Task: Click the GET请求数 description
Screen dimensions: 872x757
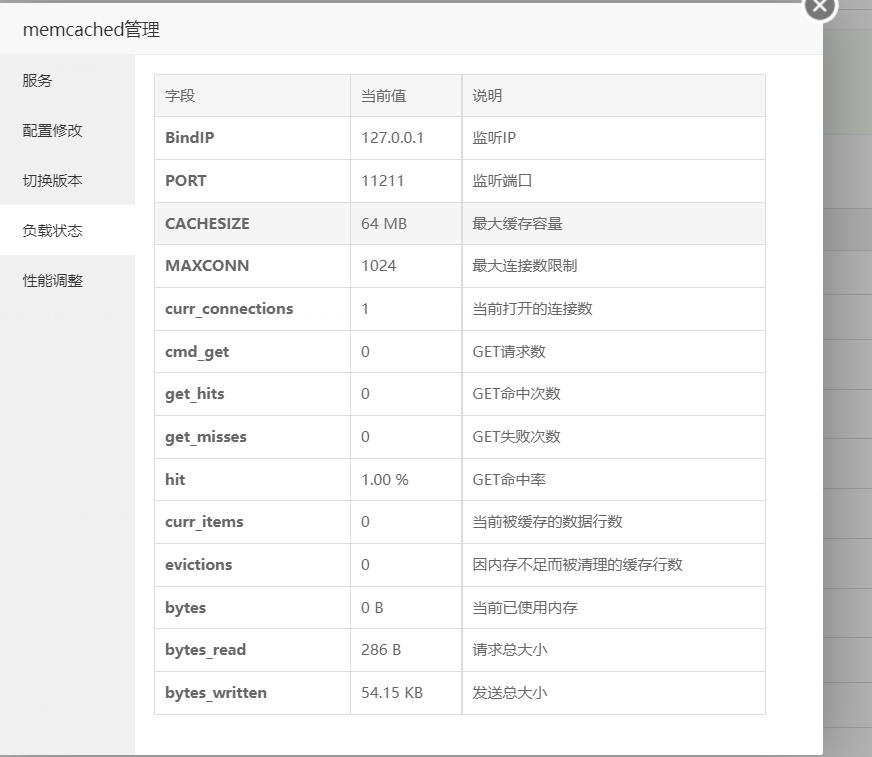Action: pos(509,352)
